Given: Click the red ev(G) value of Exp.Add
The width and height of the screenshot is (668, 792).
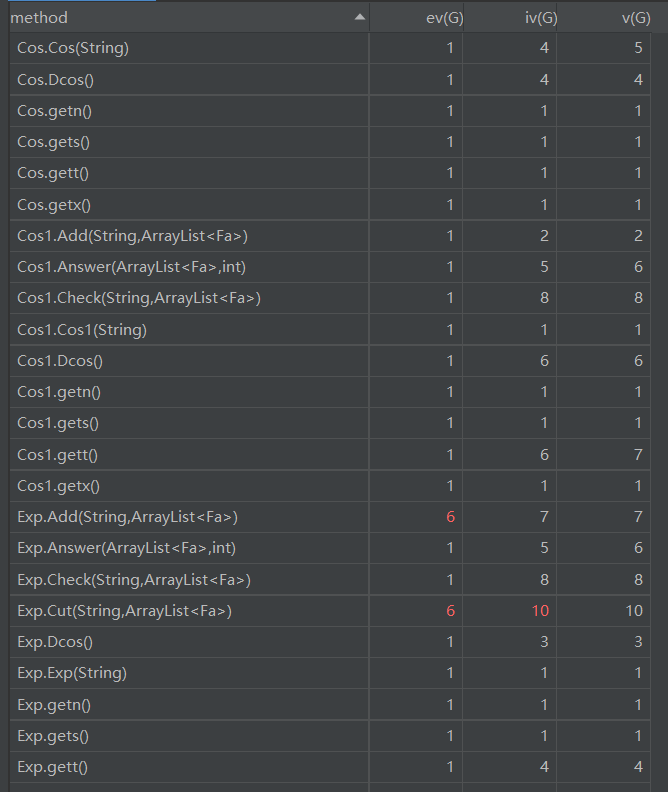Looking at the screenshot, I should 450,517.
